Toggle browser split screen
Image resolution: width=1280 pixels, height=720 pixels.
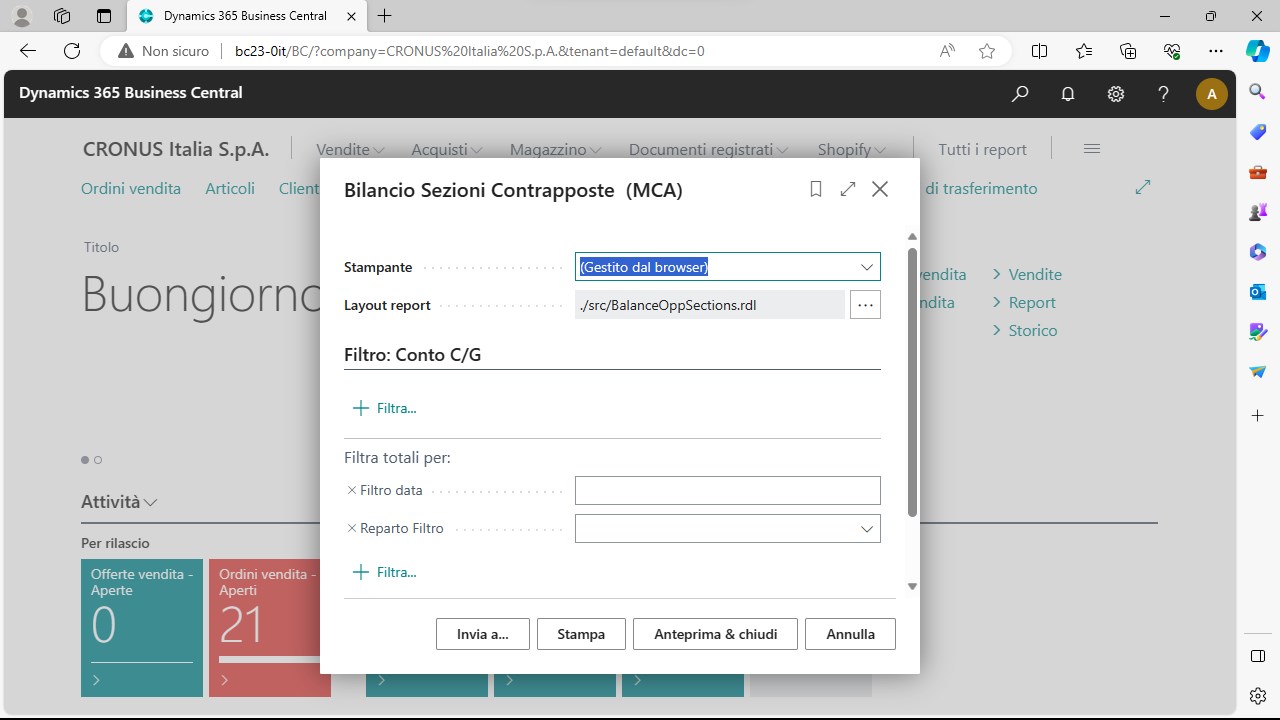(x=1040, y=51)
